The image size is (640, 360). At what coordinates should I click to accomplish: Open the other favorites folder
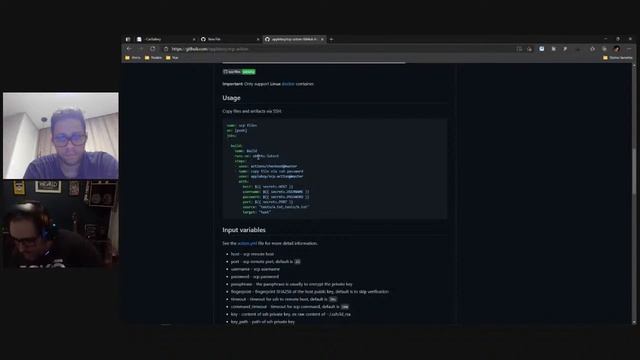point(618,58)
